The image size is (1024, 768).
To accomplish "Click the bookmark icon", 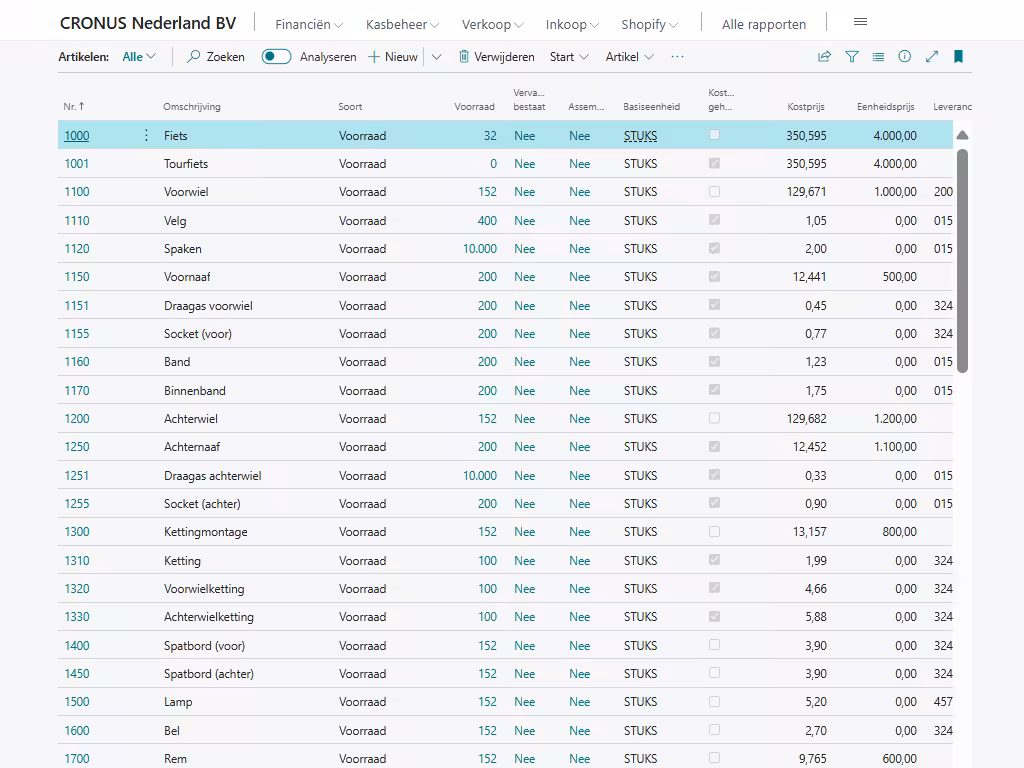I will [x=958, y=57].
